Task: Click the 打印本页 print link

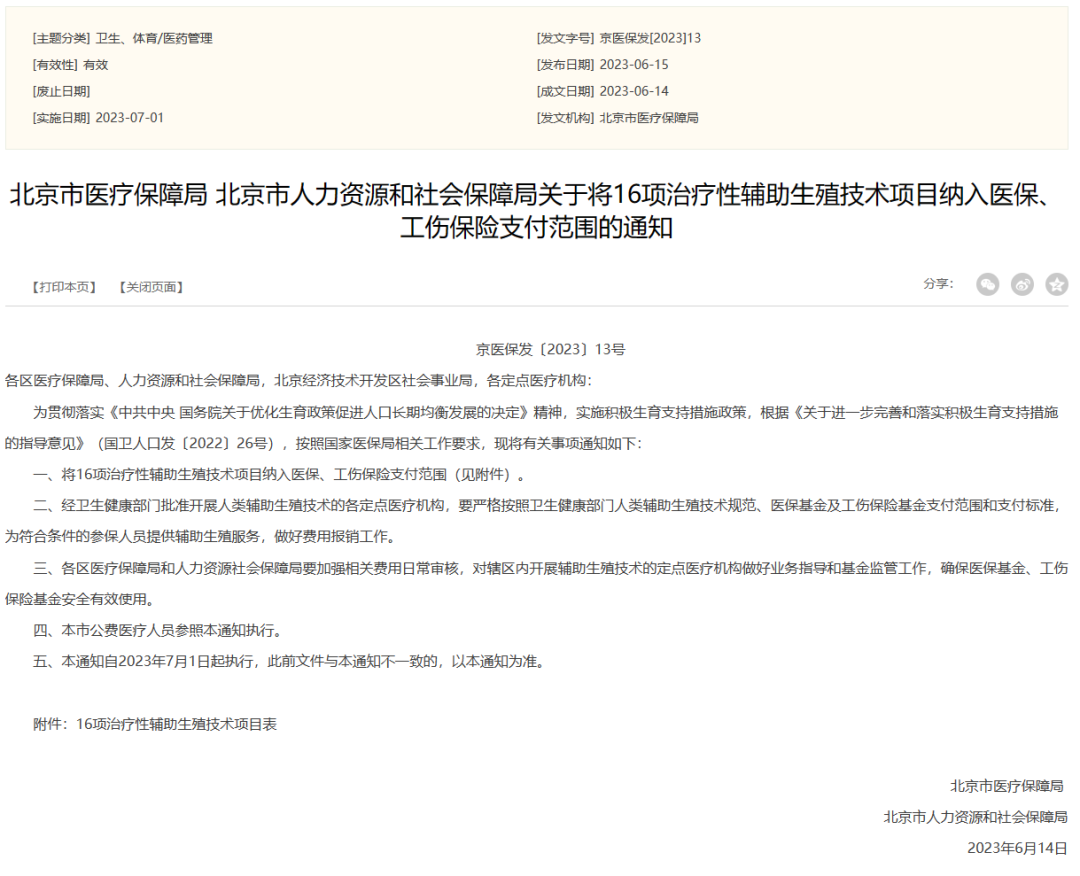Action: point(62,285)
